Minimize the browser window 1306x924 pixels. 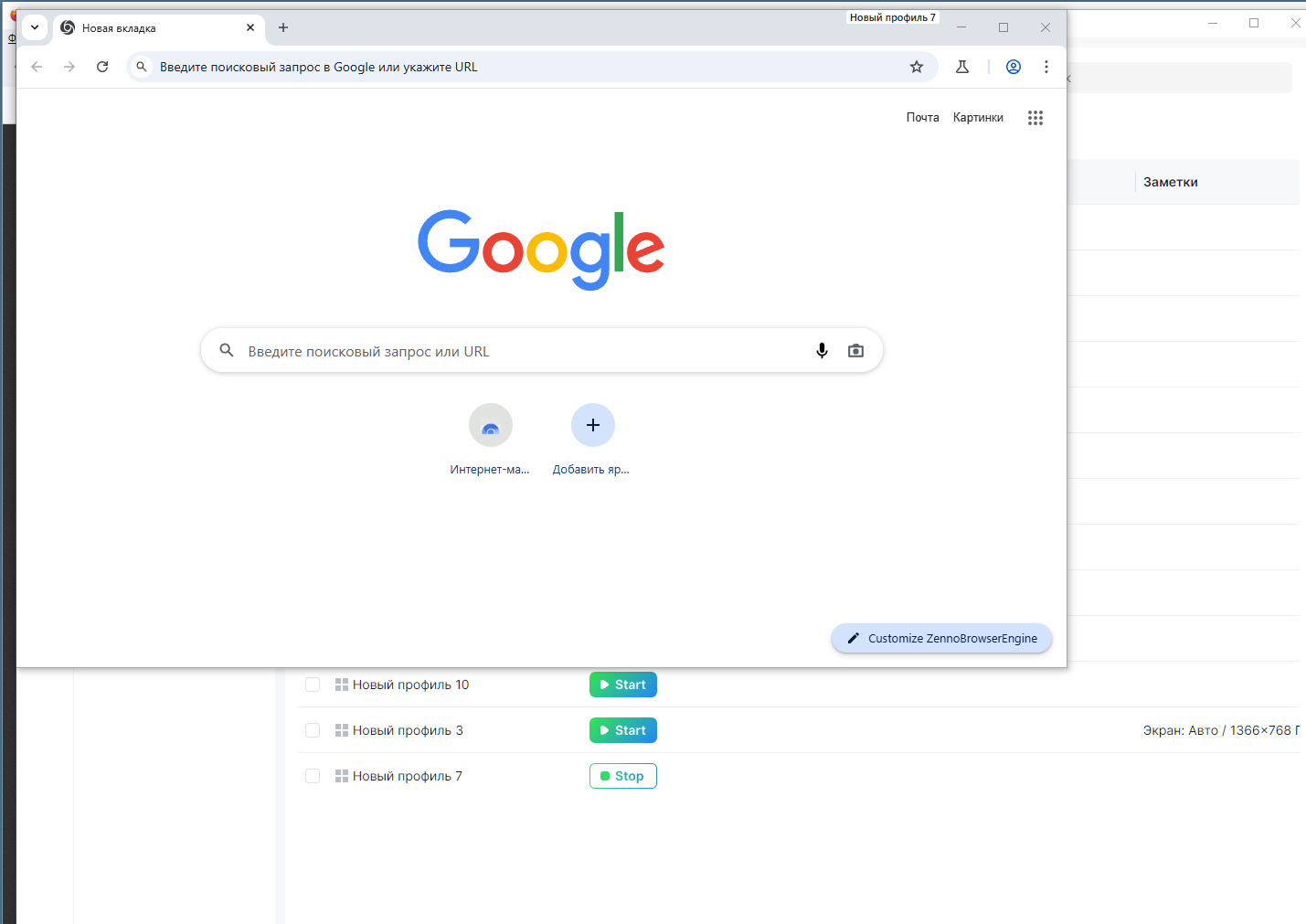click(961, 27)
